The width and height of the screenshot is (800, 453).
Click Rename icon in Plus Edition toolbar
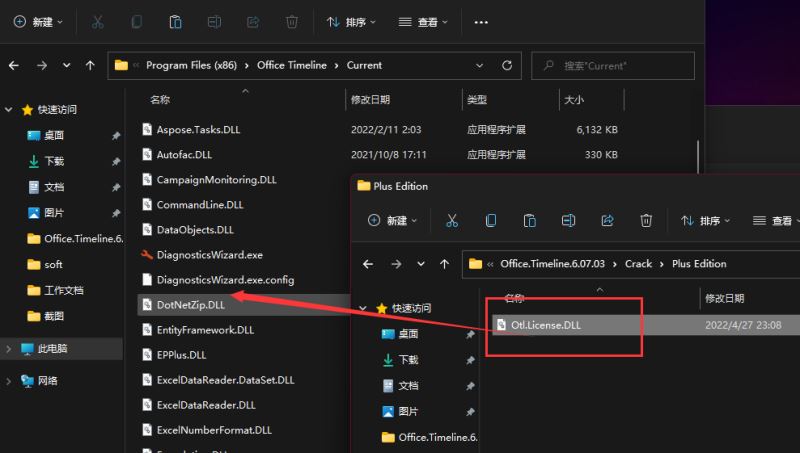(x=568, y=220)
